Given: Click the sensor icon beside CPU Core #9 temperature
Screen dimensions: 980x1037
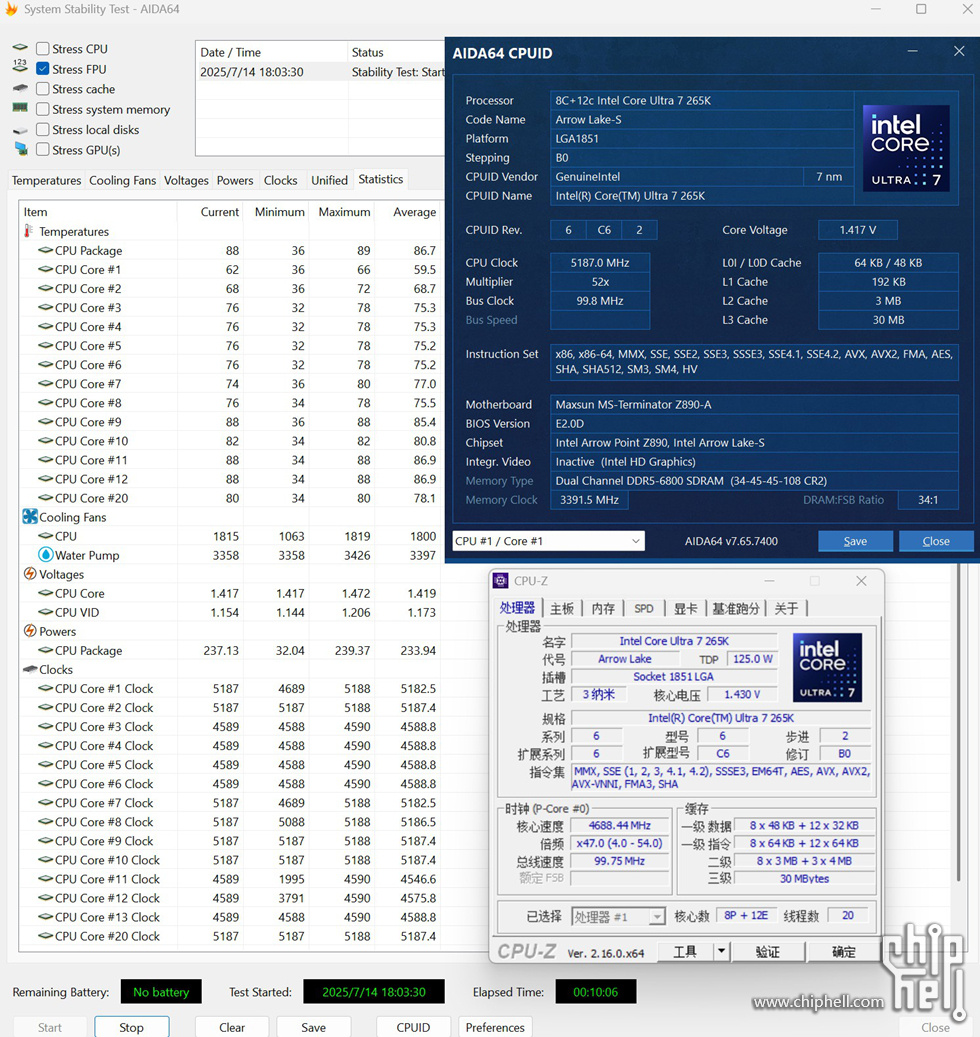Looking at the screenshot, I should (46, 421).
